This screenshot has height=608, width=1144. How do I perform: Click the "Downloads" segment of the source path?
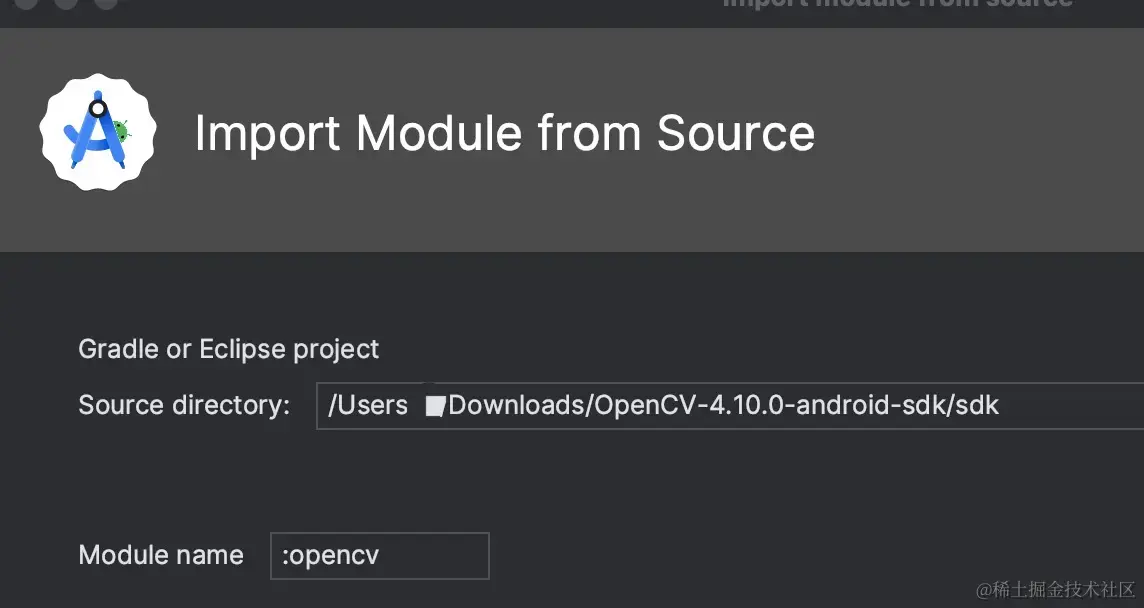(x=517, y=405)
